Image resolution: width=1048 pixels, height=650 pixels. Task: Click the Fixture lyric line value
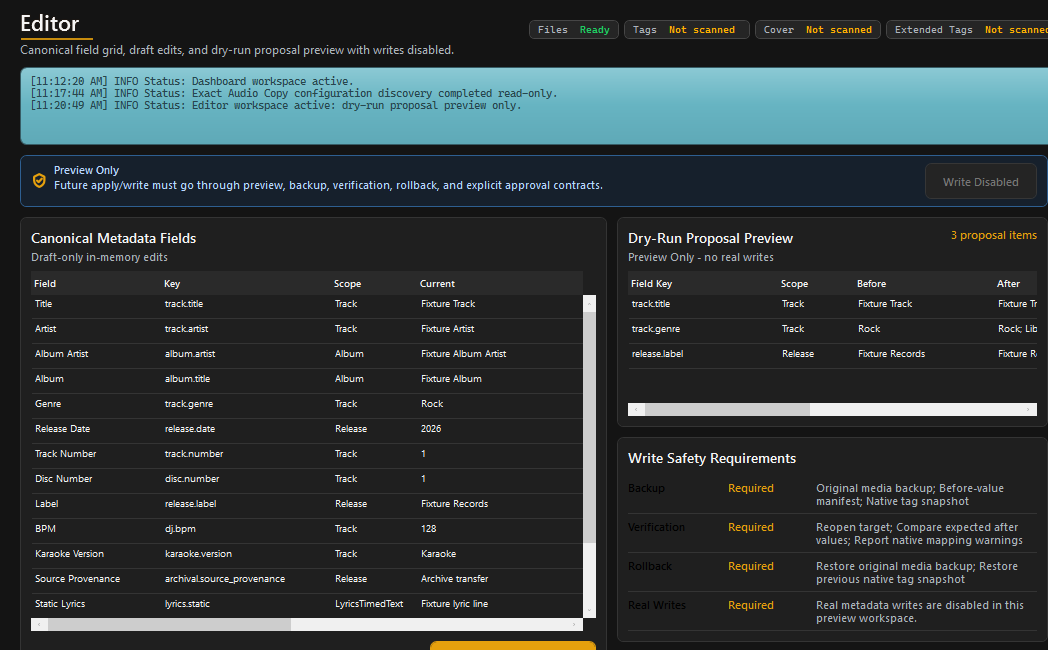[454, 604]
